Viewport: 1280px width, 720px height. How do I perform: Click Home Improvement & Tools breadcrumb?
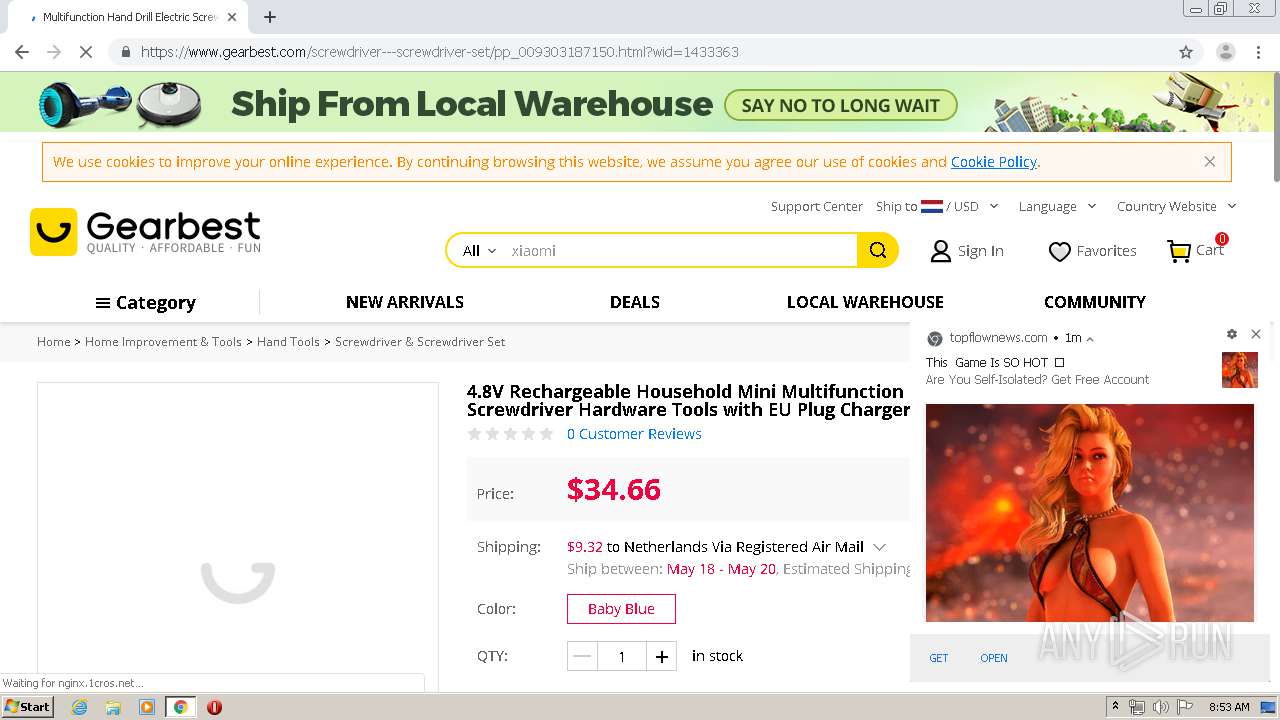(x=163, y=342)
